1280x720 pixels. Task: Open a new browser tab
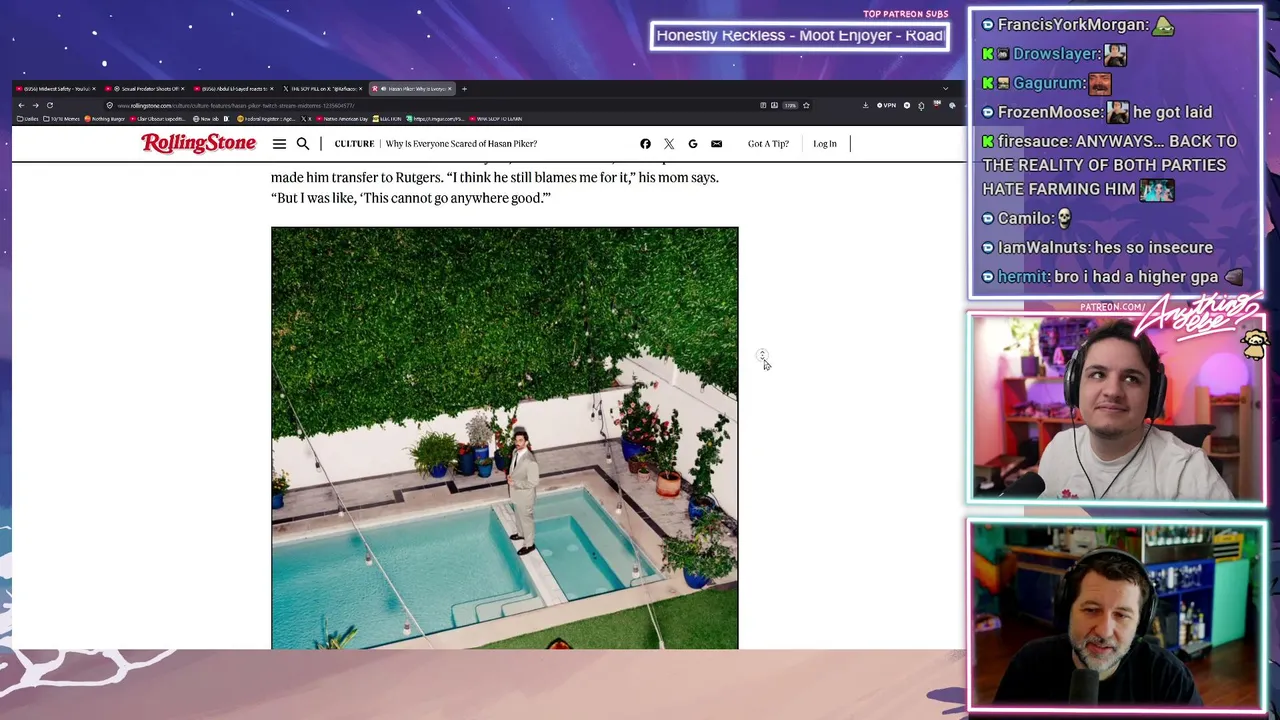click(x=464, y=89)
